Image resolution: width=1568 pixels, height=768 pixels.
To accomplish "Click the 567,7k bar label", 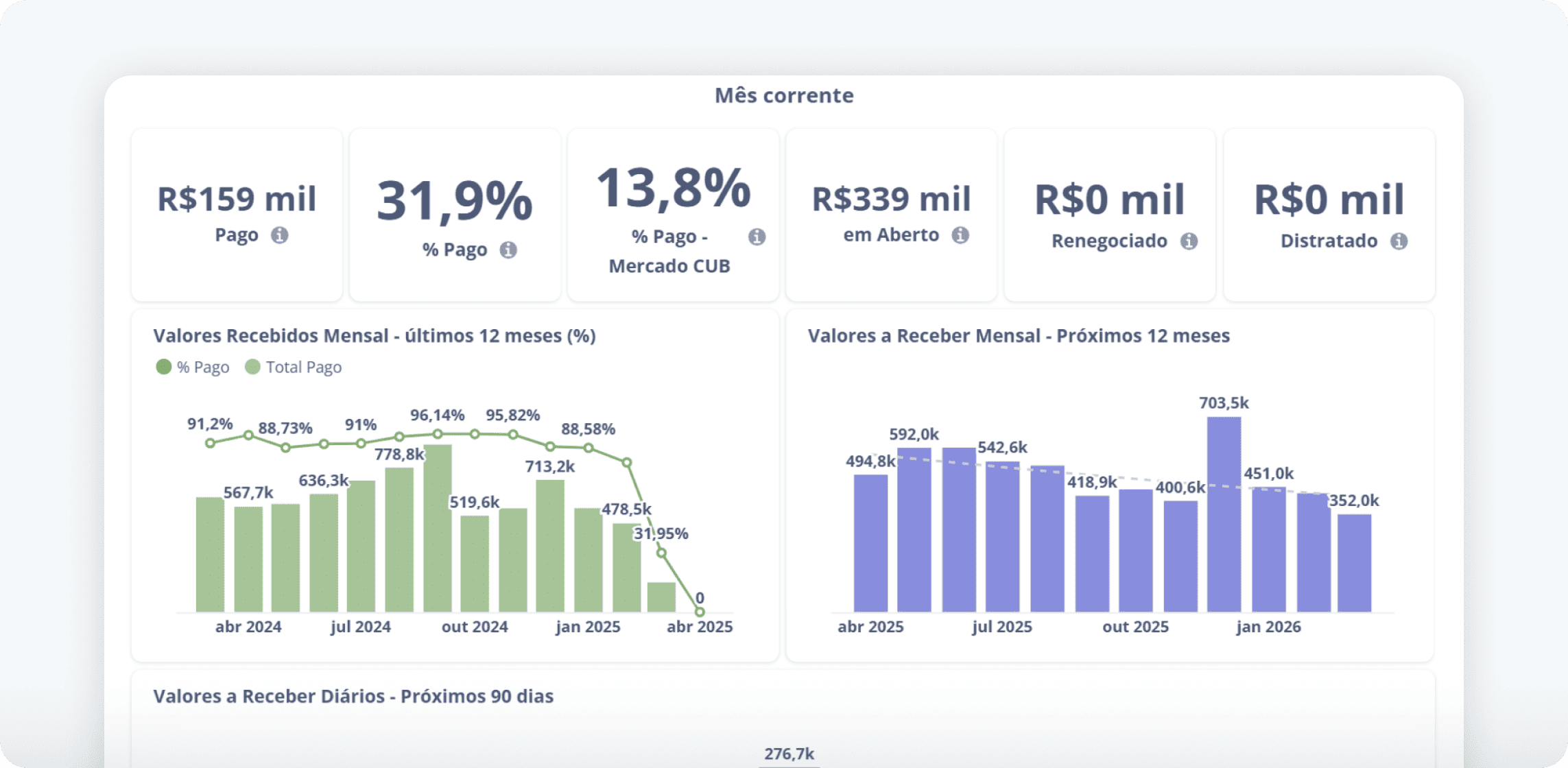I will pos(248,492).
